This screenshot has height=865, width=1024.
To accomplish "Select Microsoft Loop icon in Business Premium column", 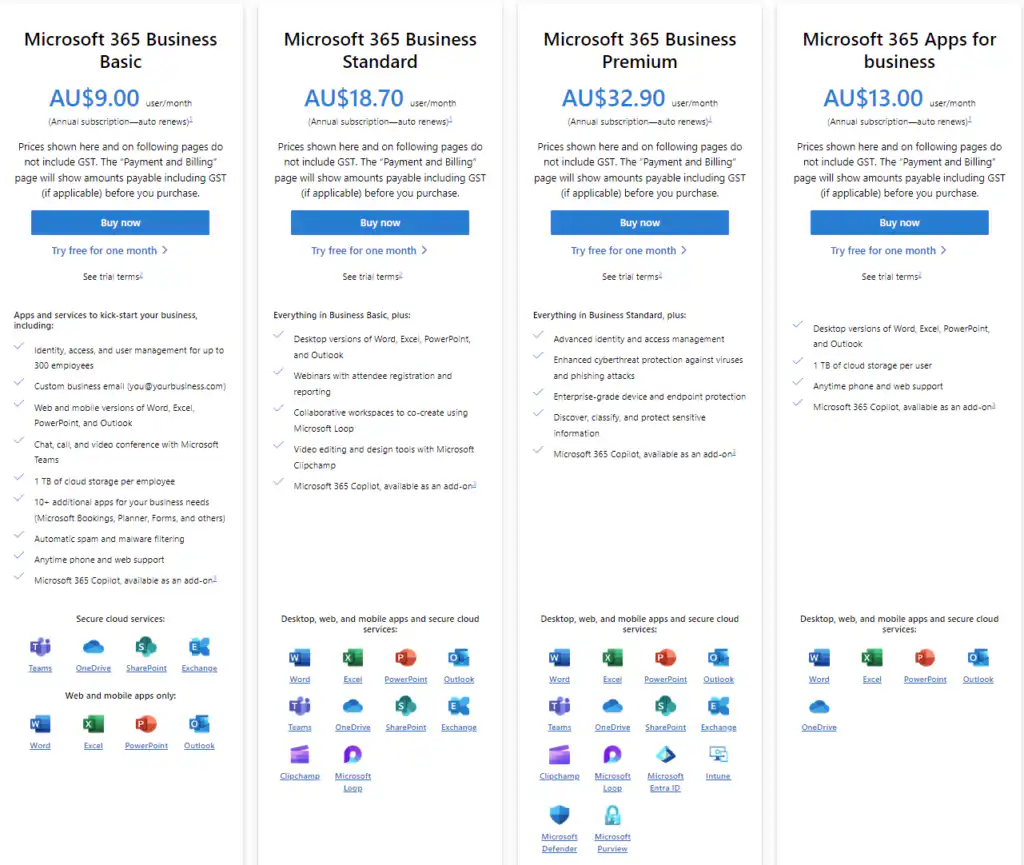I will 612,763.
